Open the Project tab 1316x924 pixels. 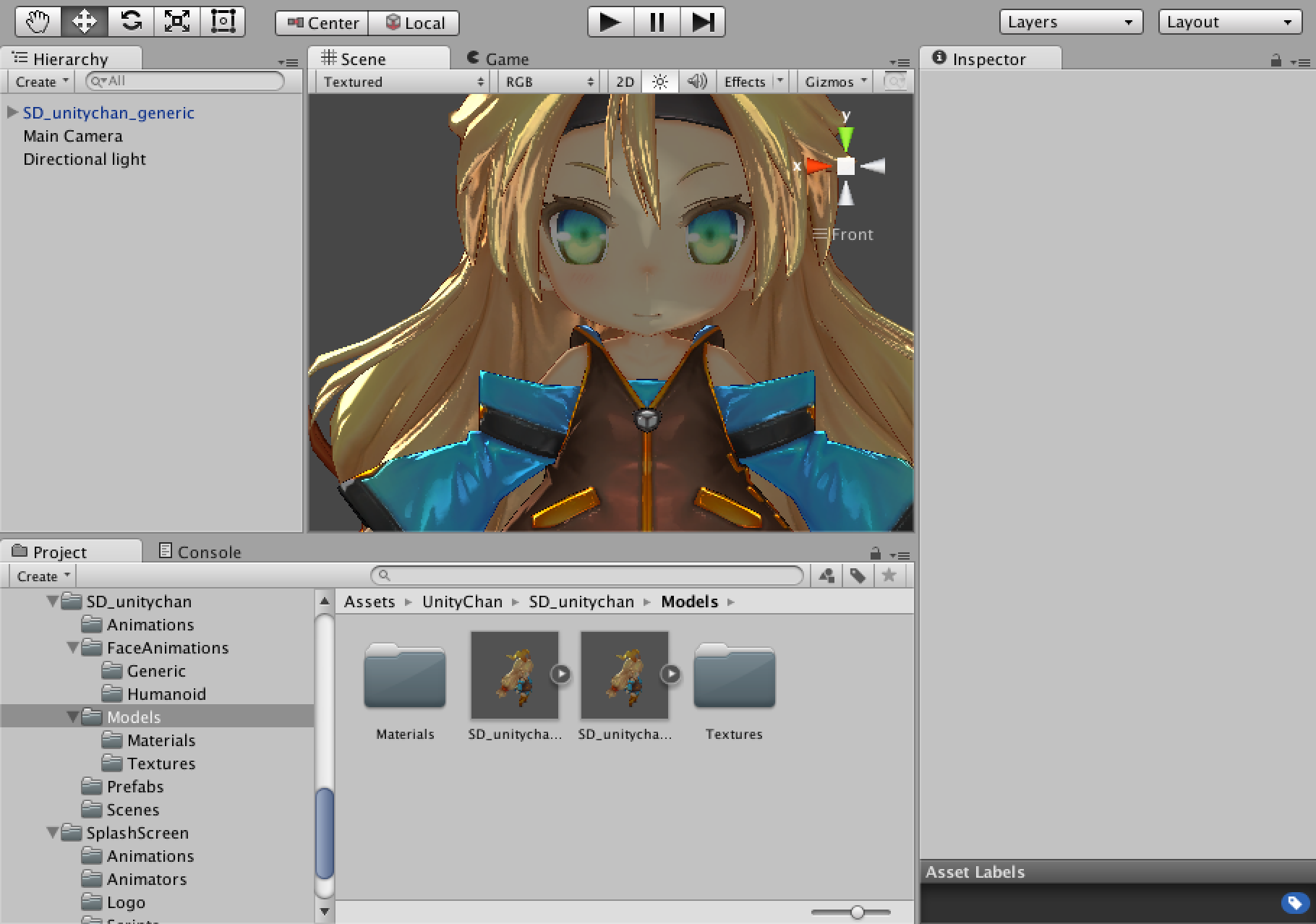tap(71, 552)
